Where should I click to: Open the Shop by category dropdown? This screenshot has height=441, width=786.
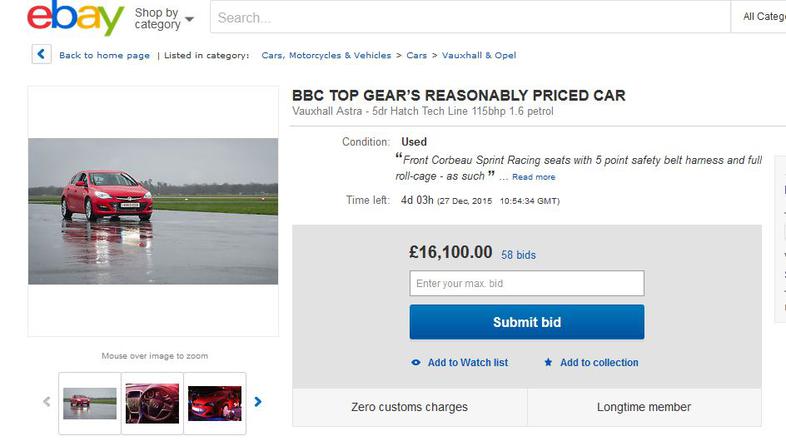[163, 18]
